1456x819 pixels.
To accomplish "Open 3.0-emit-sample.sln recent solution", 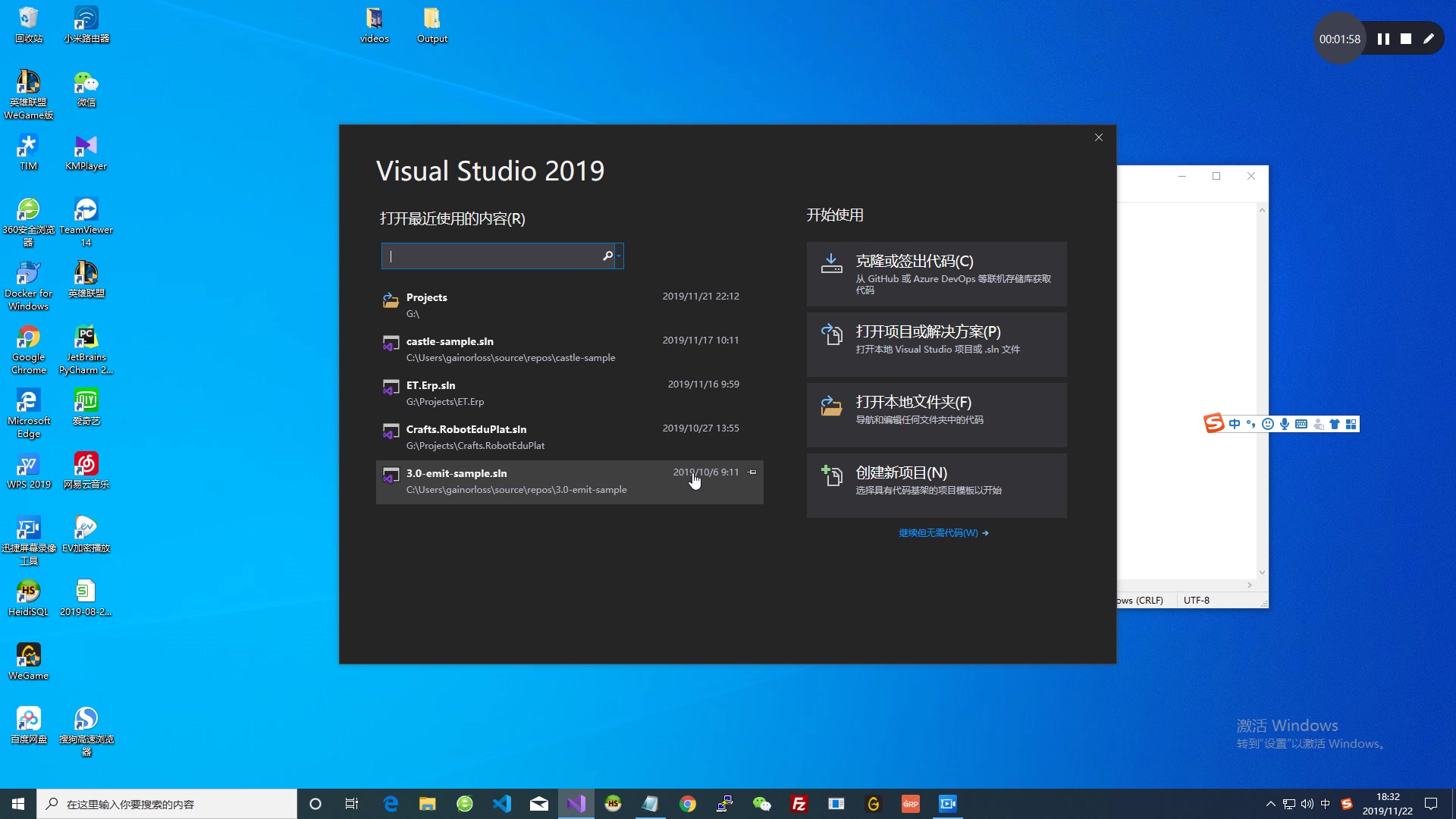I will click(570, 482).
